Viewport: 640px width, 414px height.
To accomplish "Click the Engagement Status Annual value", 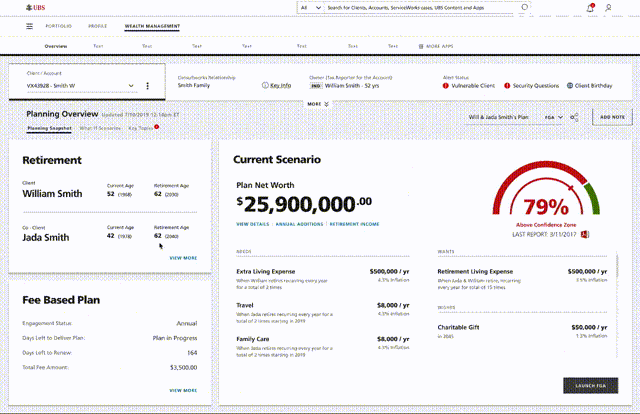I will (187, 323).
